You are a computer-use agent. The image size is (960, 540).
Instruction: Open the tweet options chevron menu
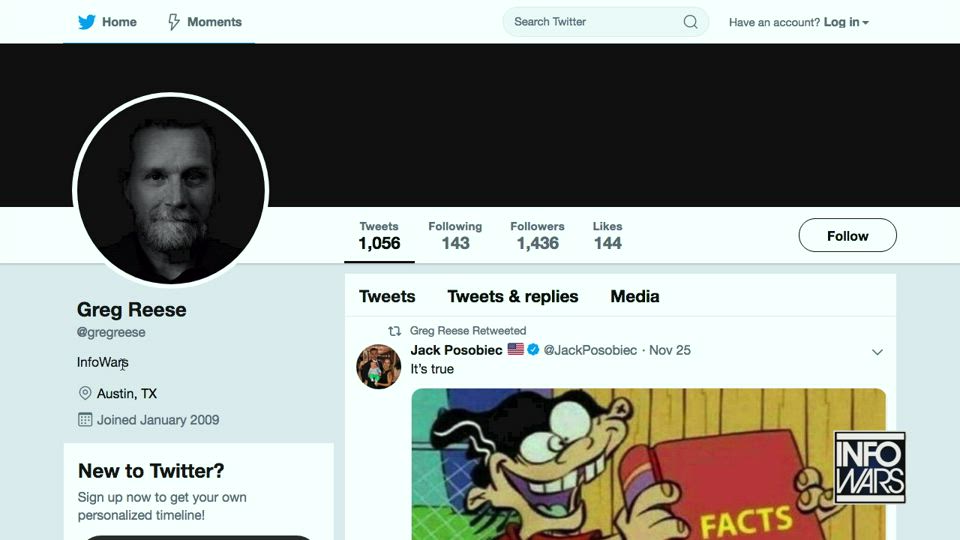pyautogui.click(x=877, y=352)
